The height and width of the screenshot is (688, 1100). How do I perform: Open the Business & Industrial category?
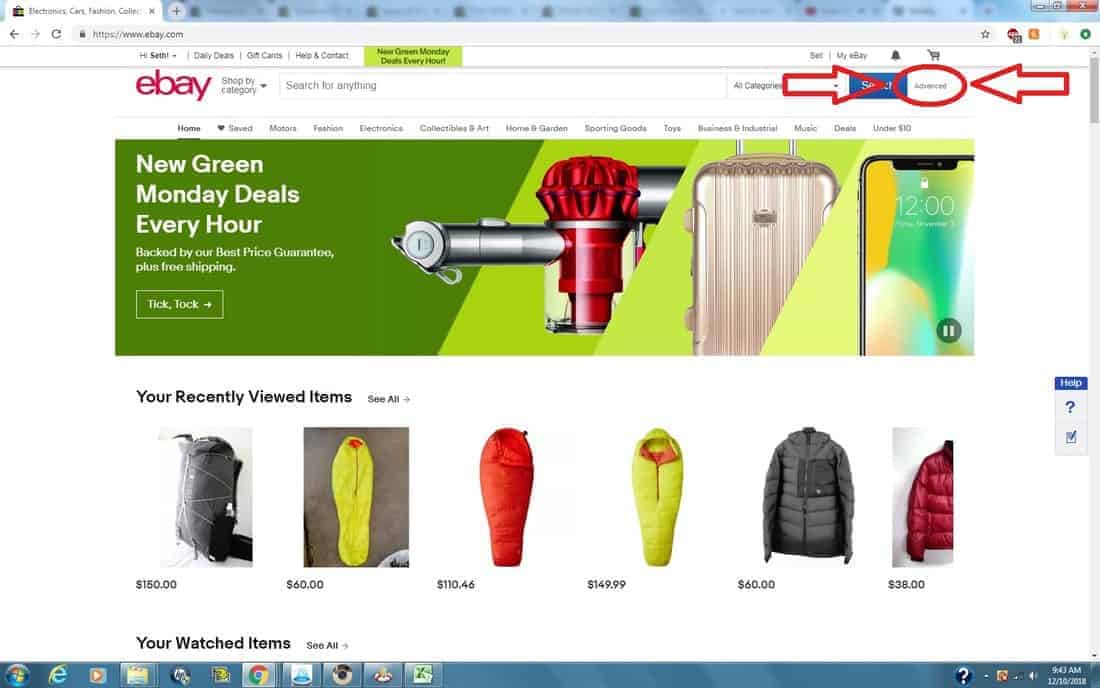tap(737, 128)
